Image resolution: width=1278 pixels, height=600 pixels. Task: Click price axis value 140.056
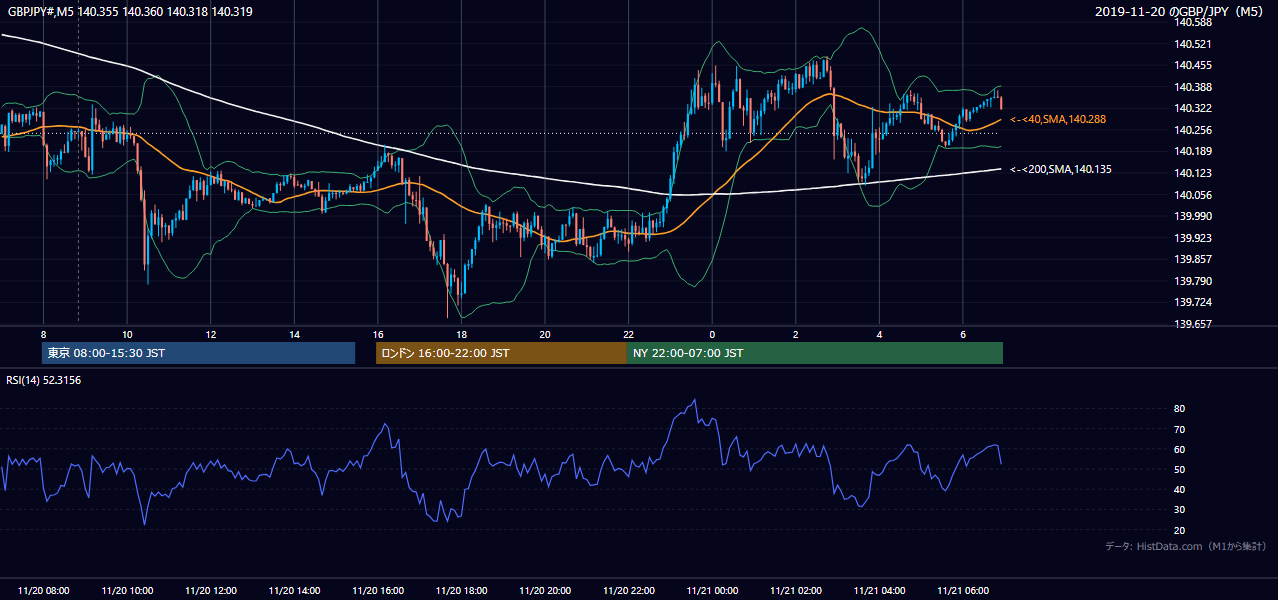(1194, 195)
